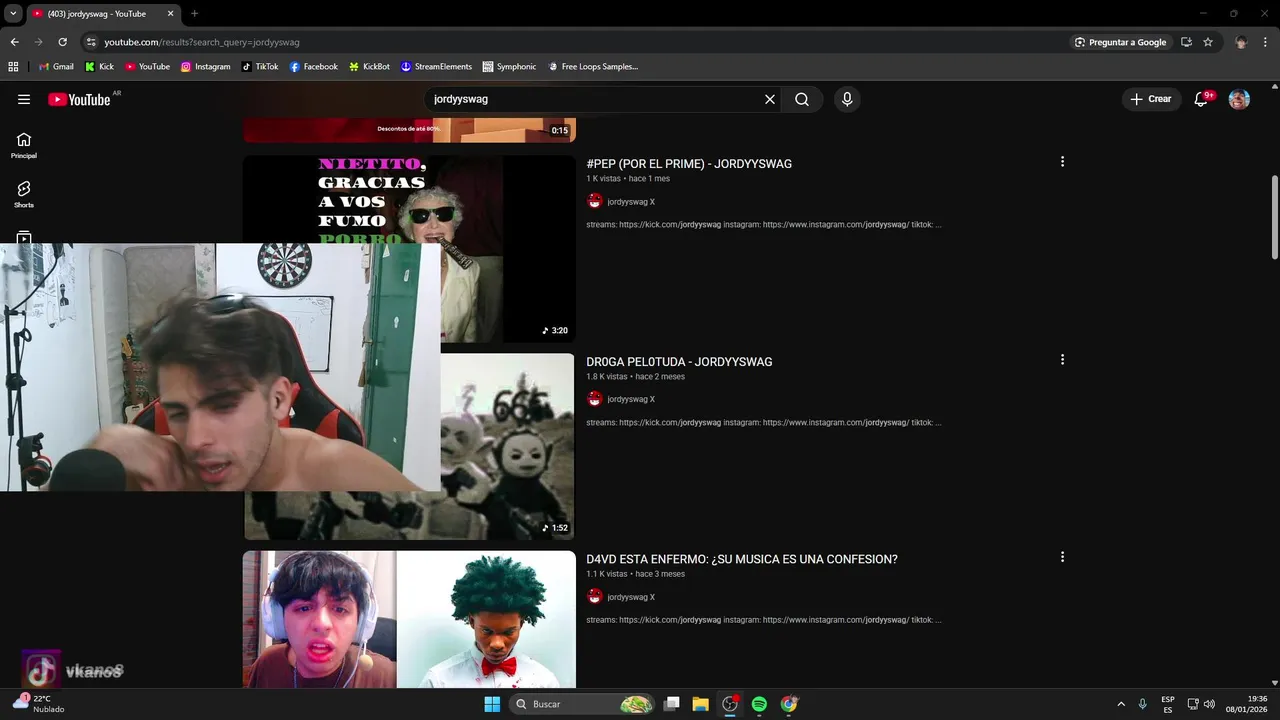Open the notifications bell

tap(1201, 99)
